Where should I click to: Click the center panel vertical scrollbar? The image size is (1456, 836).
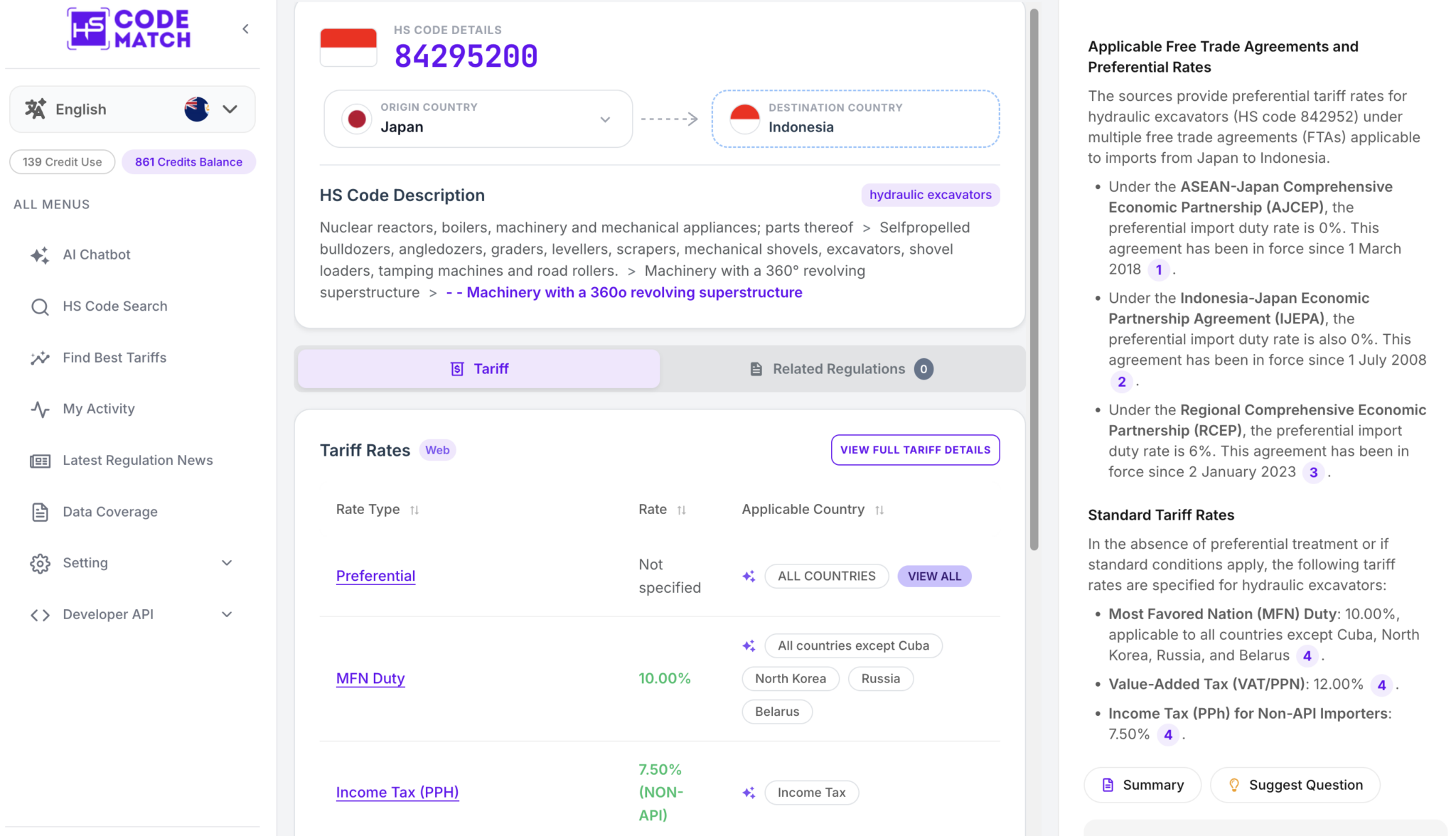(x=1034, y=279)
